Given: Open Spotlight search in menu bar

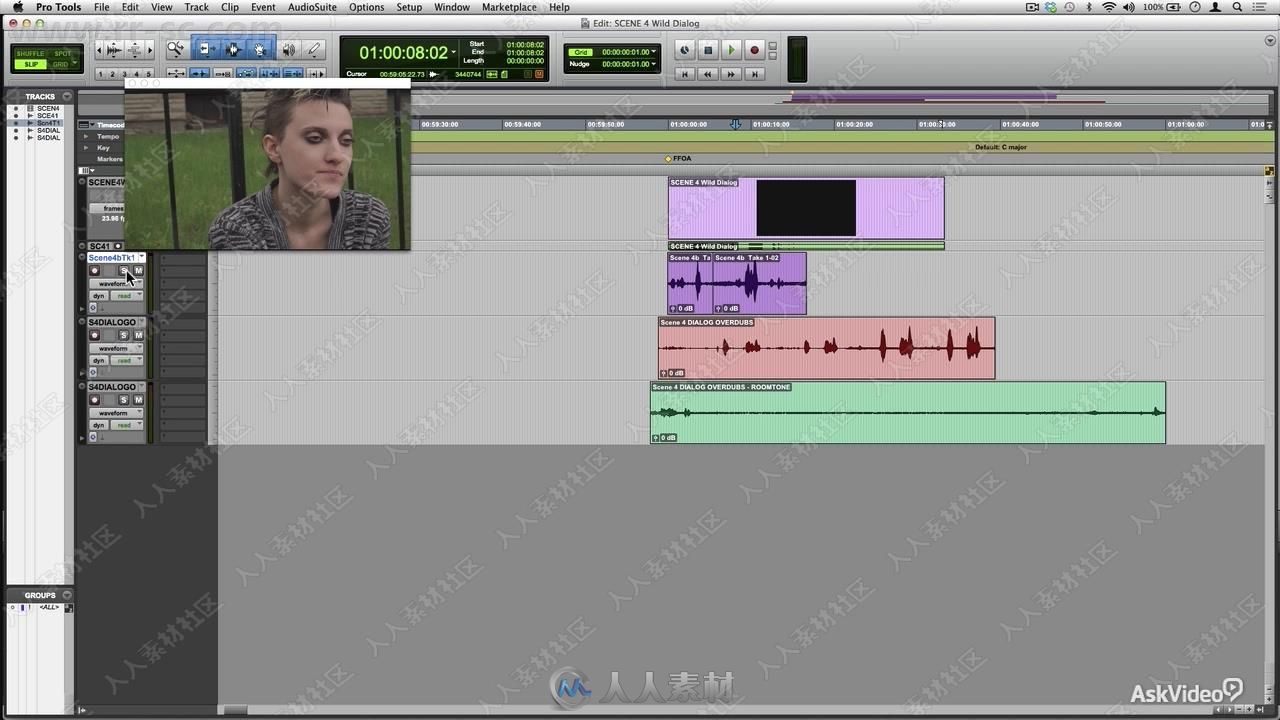Looking at the screenshot, I should pyautogui.click(x=1239, y=7).
